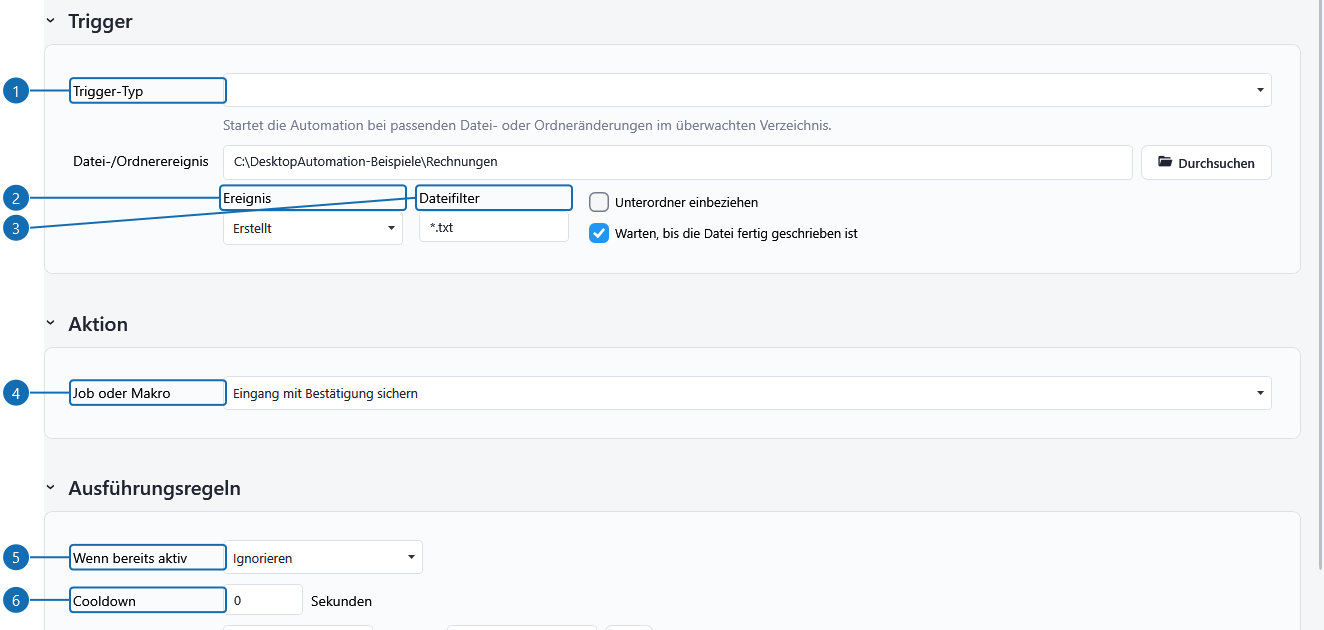Click the Ausführungsregeln section heading

tap(155, 489)
